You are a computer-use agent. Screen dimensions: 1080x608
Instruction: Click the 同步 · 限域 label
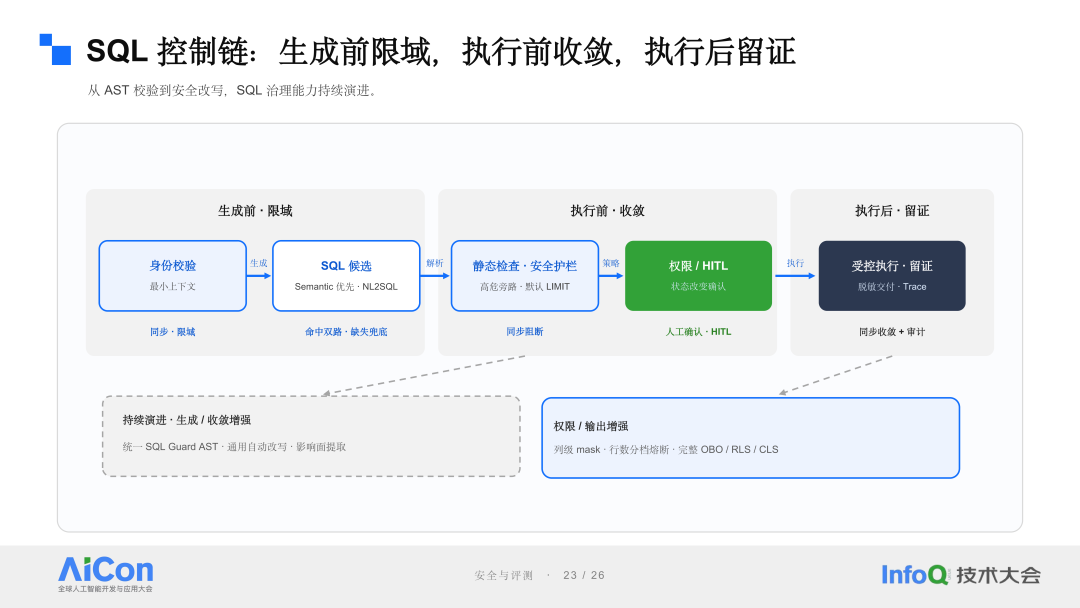pyautogui.click(x=173, y=332)
